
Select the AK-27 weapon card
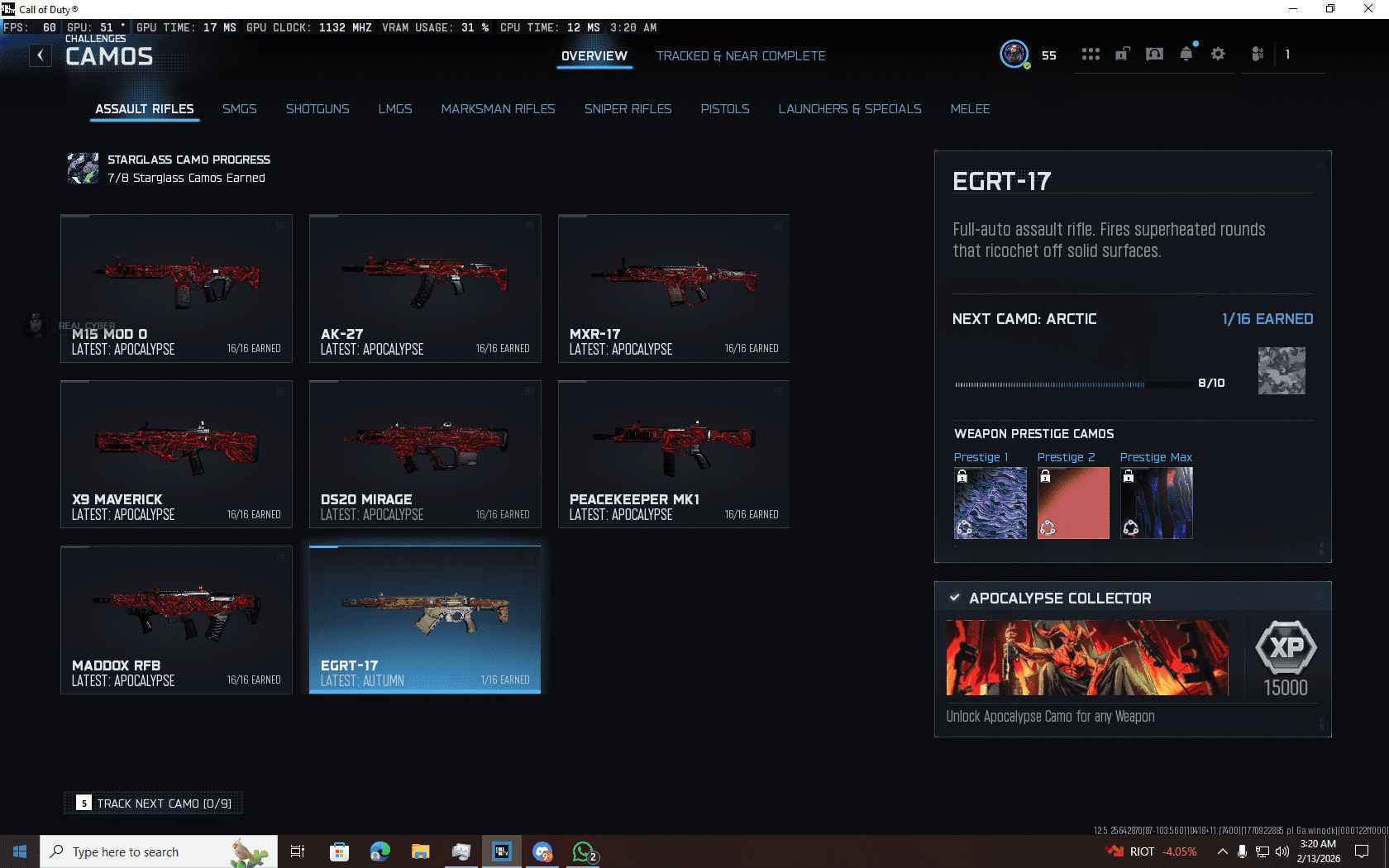pyautogui.click(x=425, y=288)
